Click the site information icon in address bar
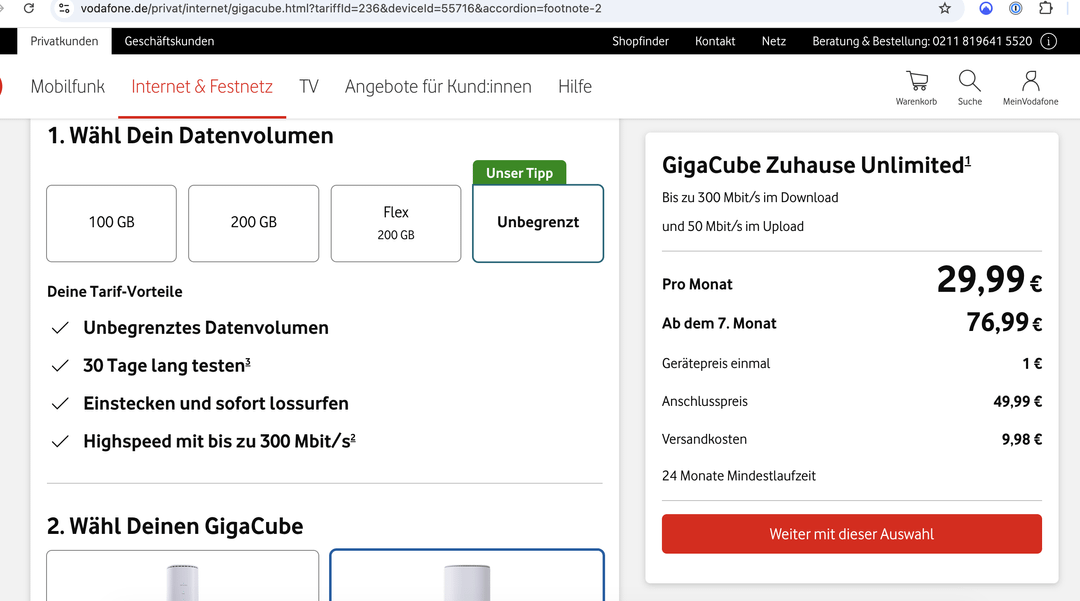 (64, 9)
